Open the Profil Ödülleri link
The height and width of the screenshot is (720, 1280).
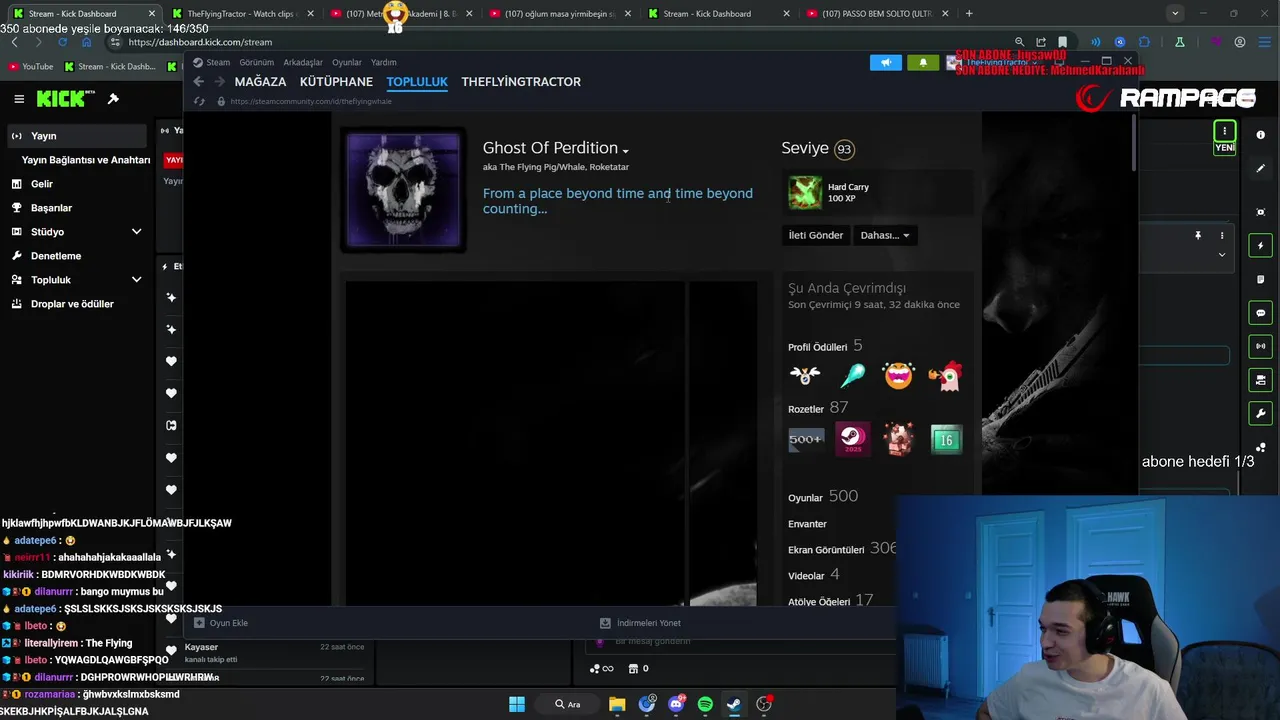817,347
